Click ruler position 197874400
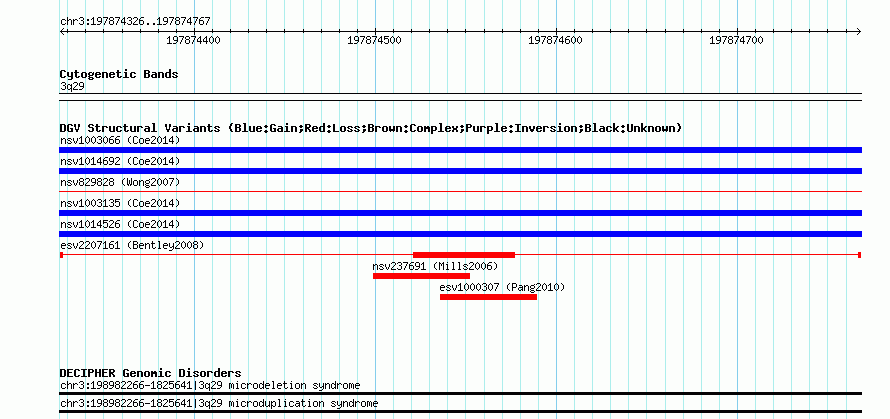Screen dimensions: 890x419 click(194, 40)
